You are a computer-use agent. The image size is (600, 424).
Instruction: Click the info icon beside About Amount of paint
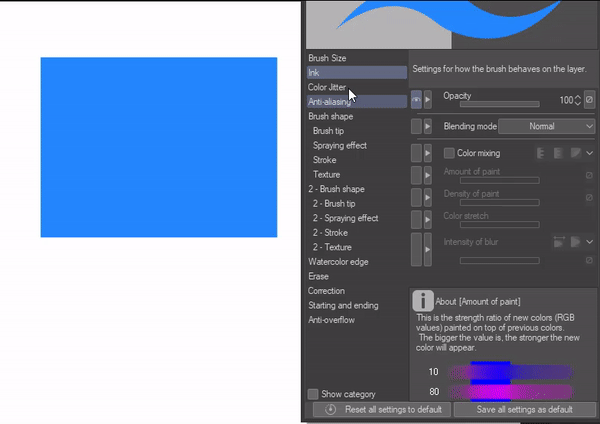[x=423, y=300]
